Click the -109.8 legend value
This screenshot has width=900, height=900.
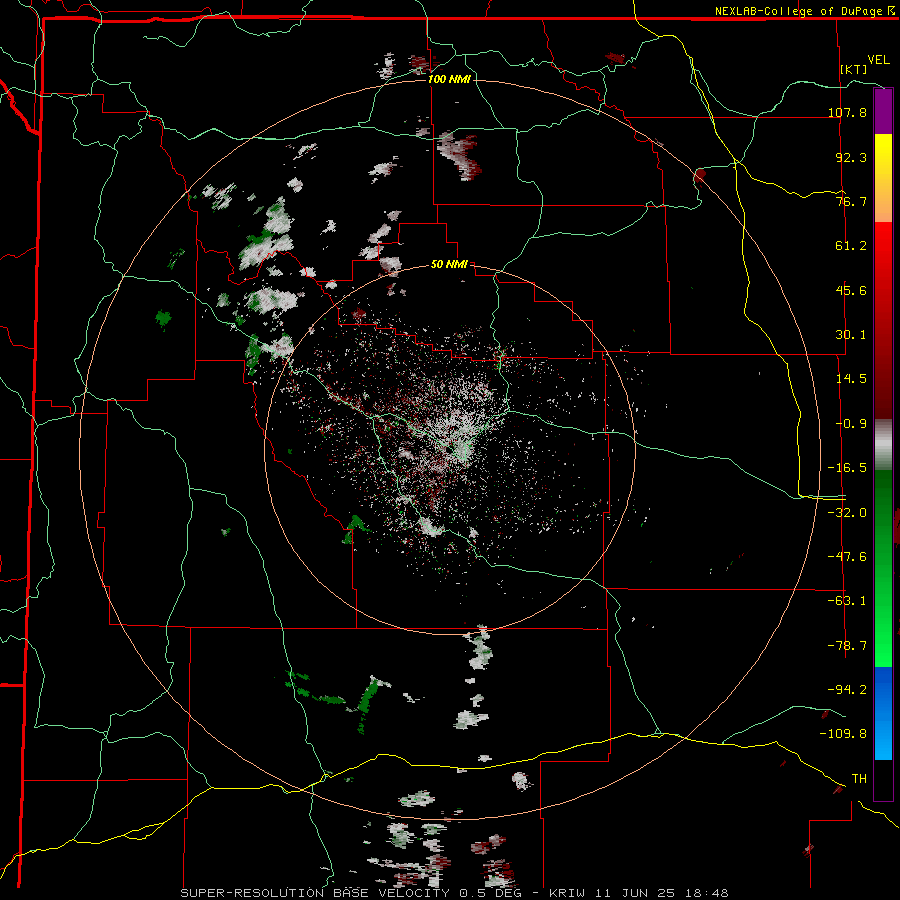843,734
